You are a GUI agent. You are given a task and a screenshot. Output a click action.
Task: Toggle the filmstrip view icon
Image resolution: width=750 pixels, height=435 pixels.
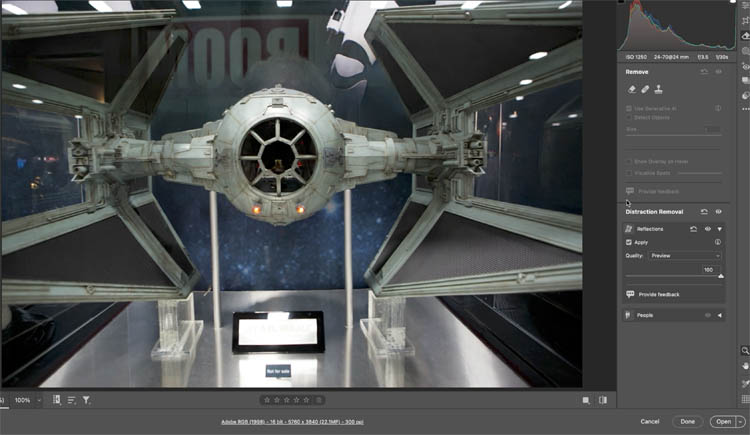point(56,400)
